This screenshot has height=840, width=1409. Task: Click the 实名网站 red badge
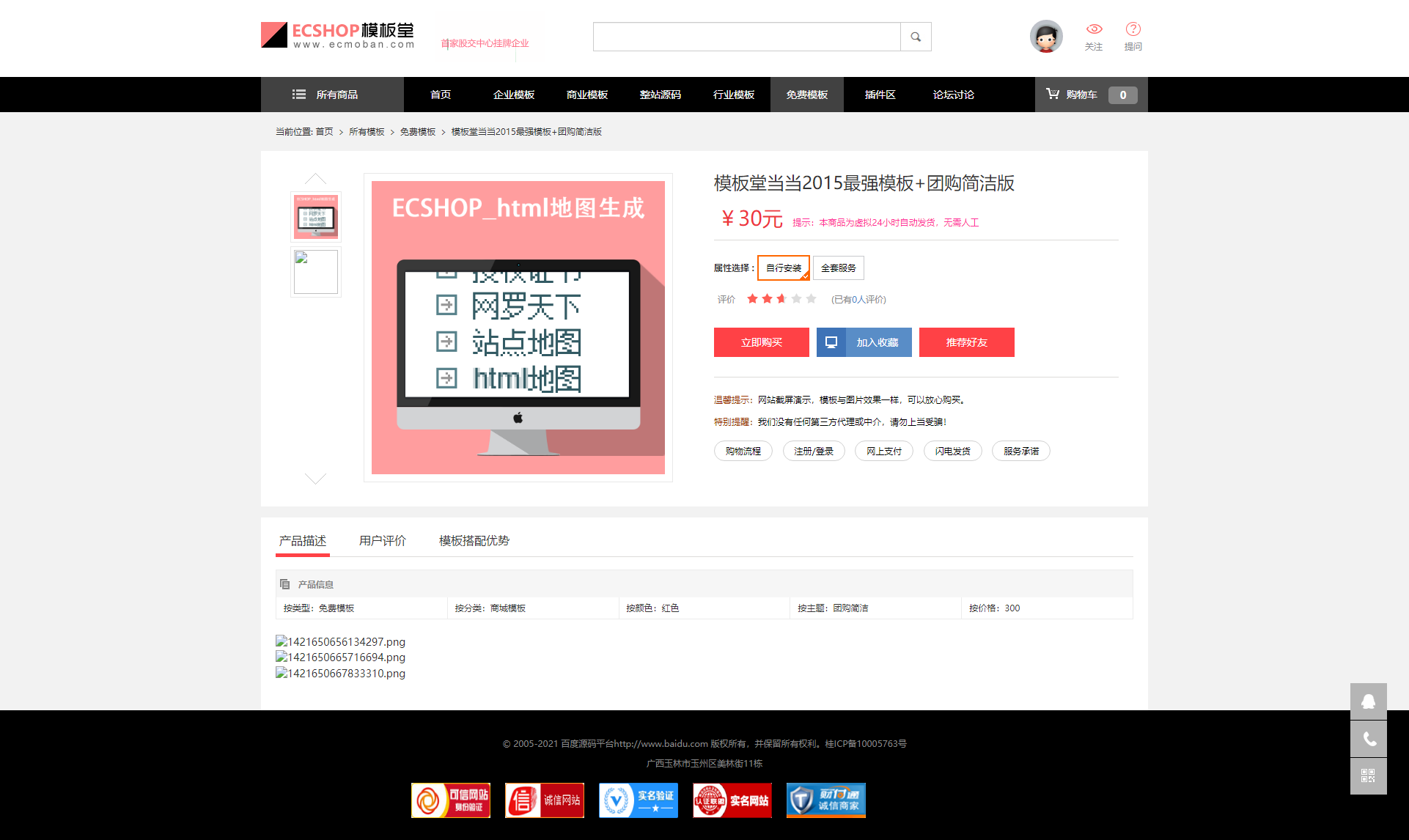732,800
